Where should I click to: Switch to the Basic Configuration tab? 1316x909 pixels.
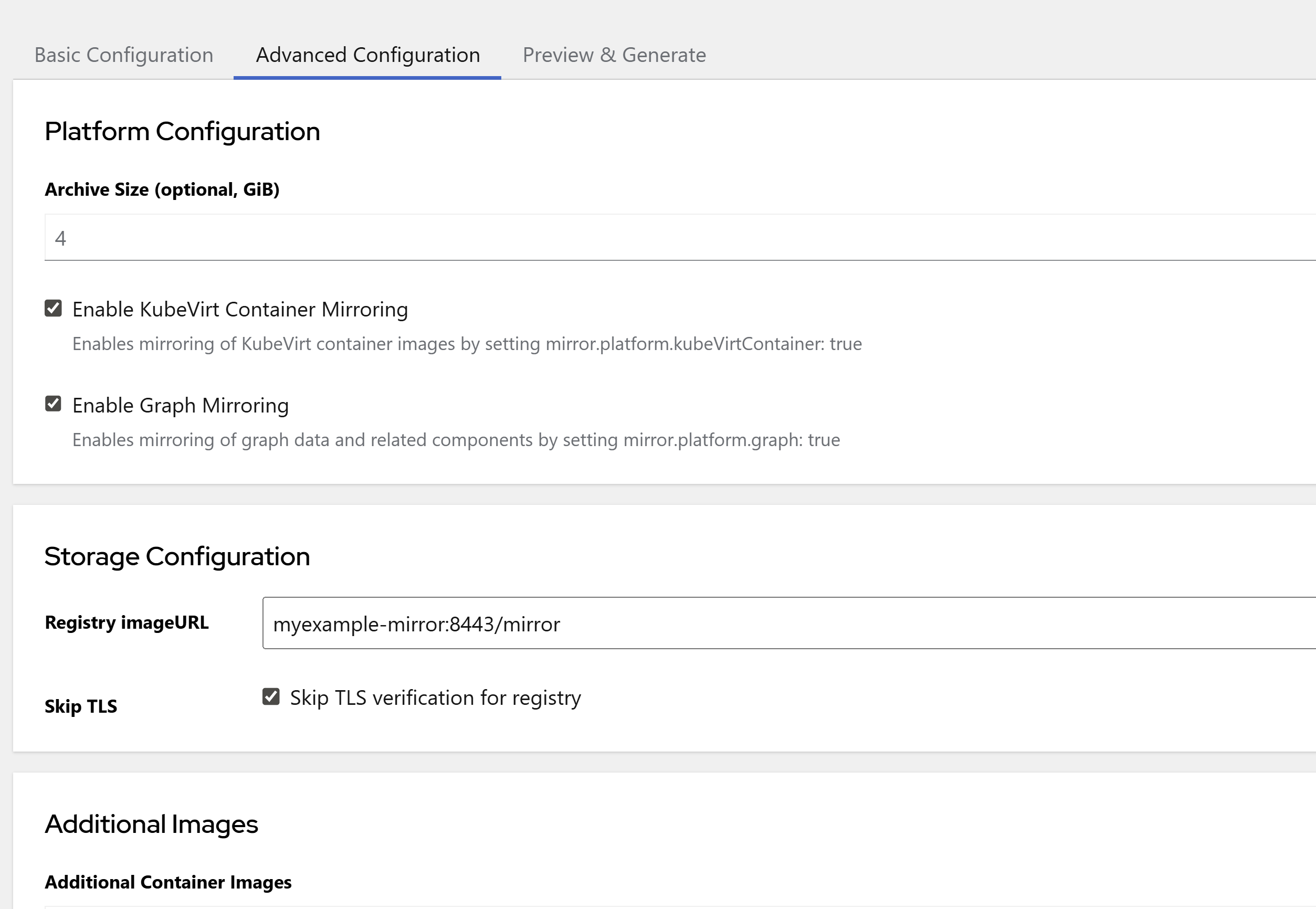(x=124, y=55)
